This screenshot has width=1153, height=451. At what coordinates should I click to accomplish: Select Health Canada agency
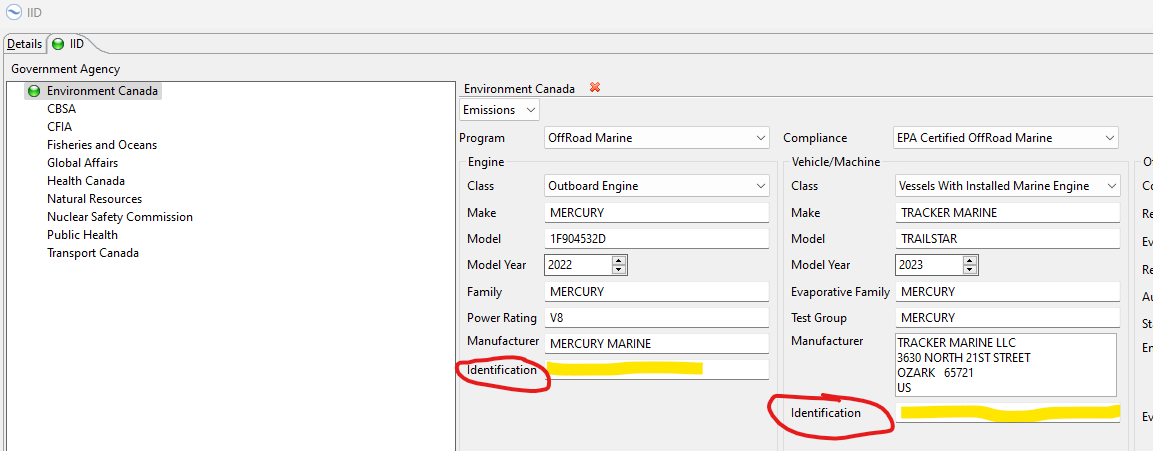pos(85,180)
